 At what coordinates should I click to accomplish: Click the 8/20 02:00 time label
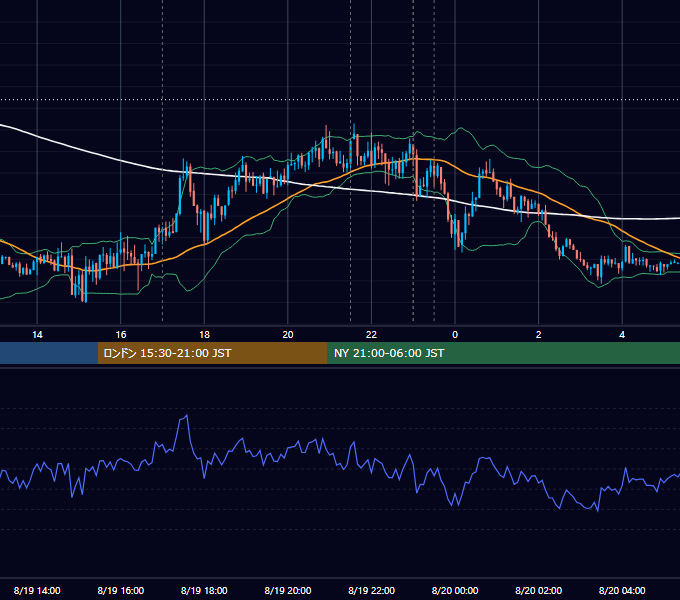tap(539, 590)
